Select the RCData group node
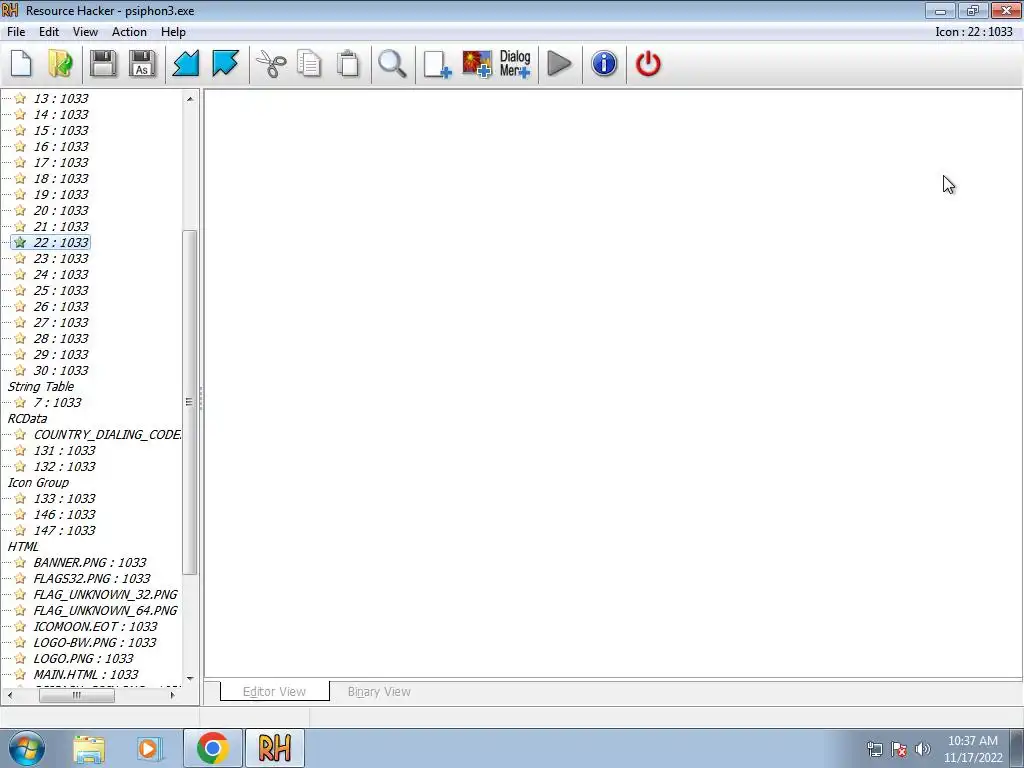Screen dimensions: 1024x768 (27, 419)
